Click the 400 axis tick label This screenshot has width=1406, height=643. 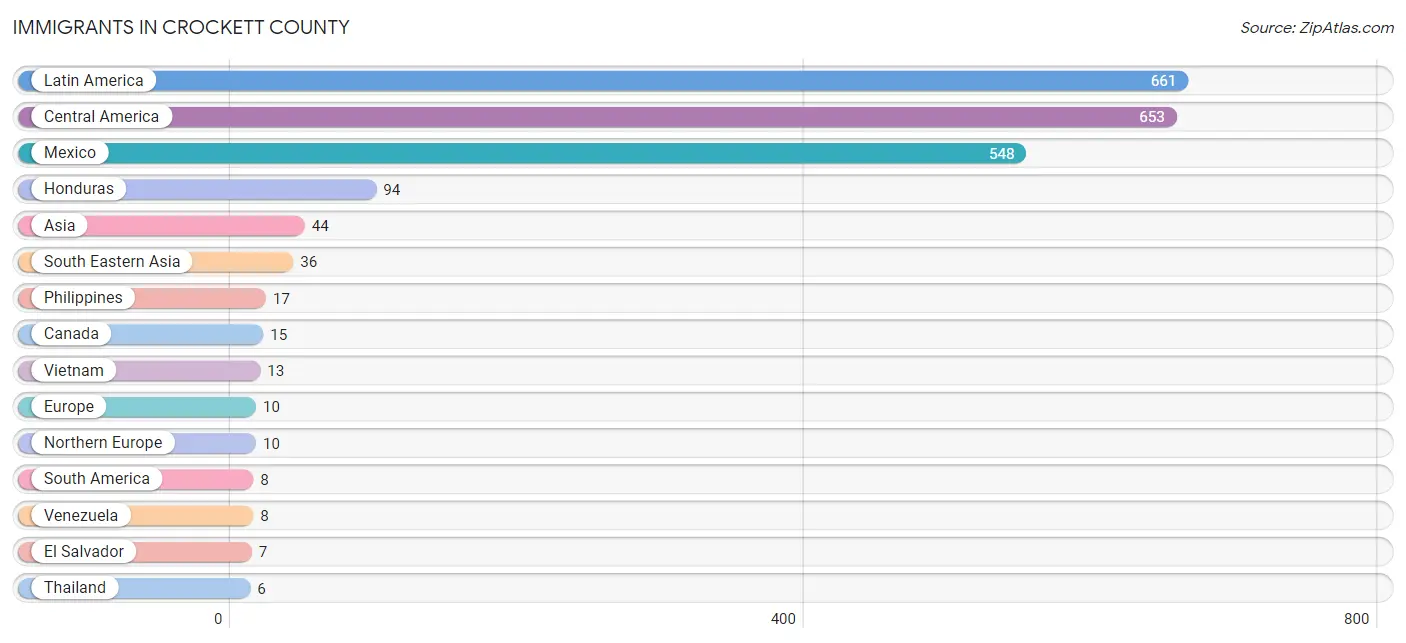[783, 619]
